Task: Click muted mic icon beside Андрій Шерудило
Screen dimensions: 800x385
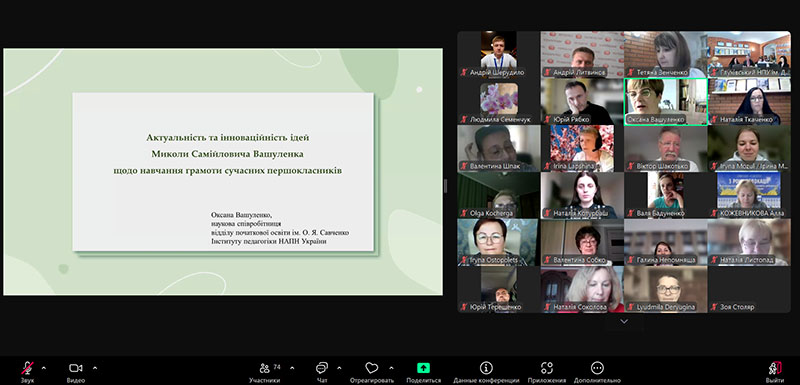Action: 464,72
